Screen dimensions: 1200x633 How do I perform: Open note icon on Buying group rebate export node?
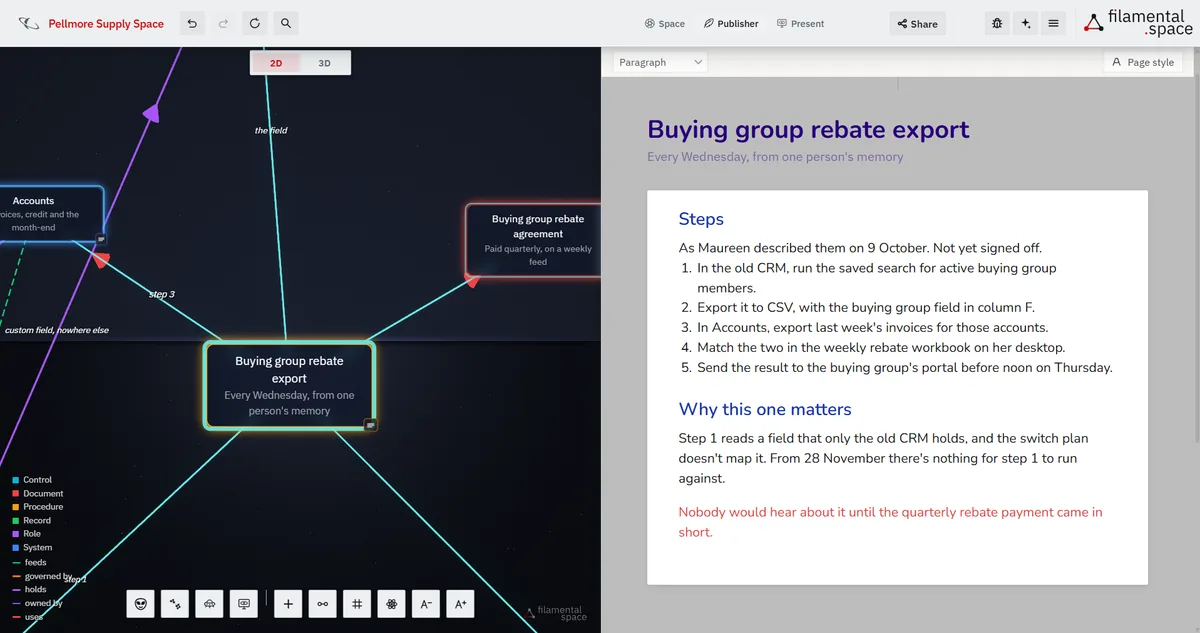pyautogui.click(x=370, y=425)
